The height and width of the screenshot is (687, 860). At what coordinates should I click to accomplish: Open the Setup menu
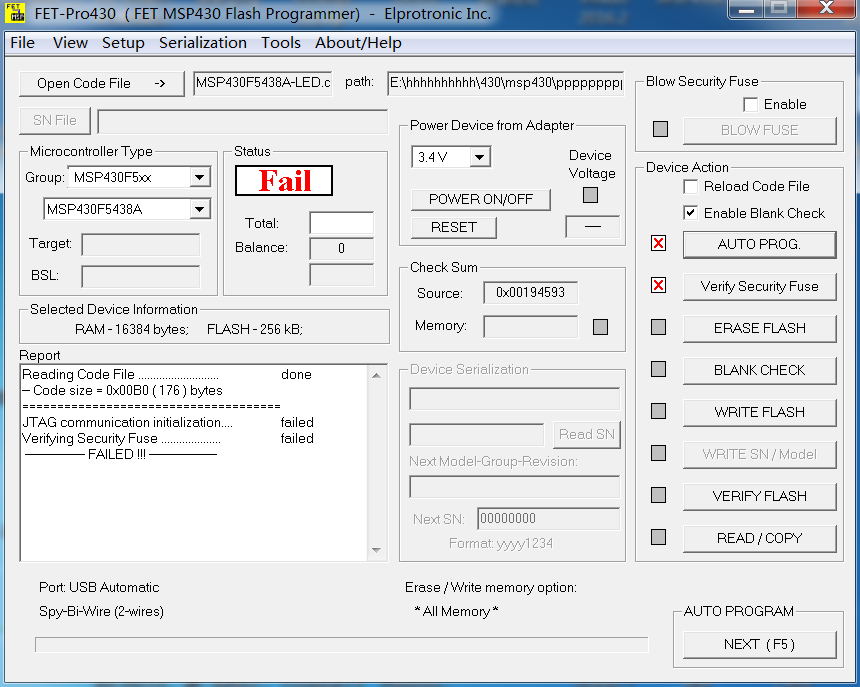[123, 43]
